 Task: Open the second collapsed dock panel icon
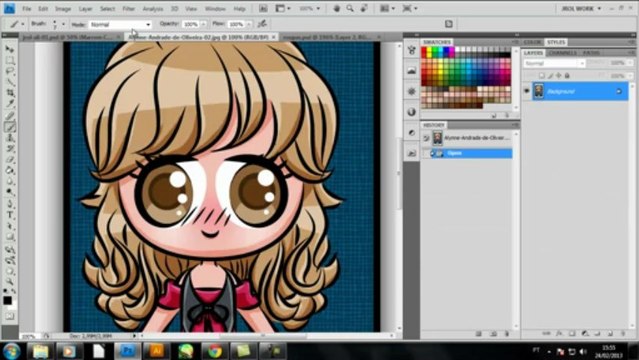(411, 71)
